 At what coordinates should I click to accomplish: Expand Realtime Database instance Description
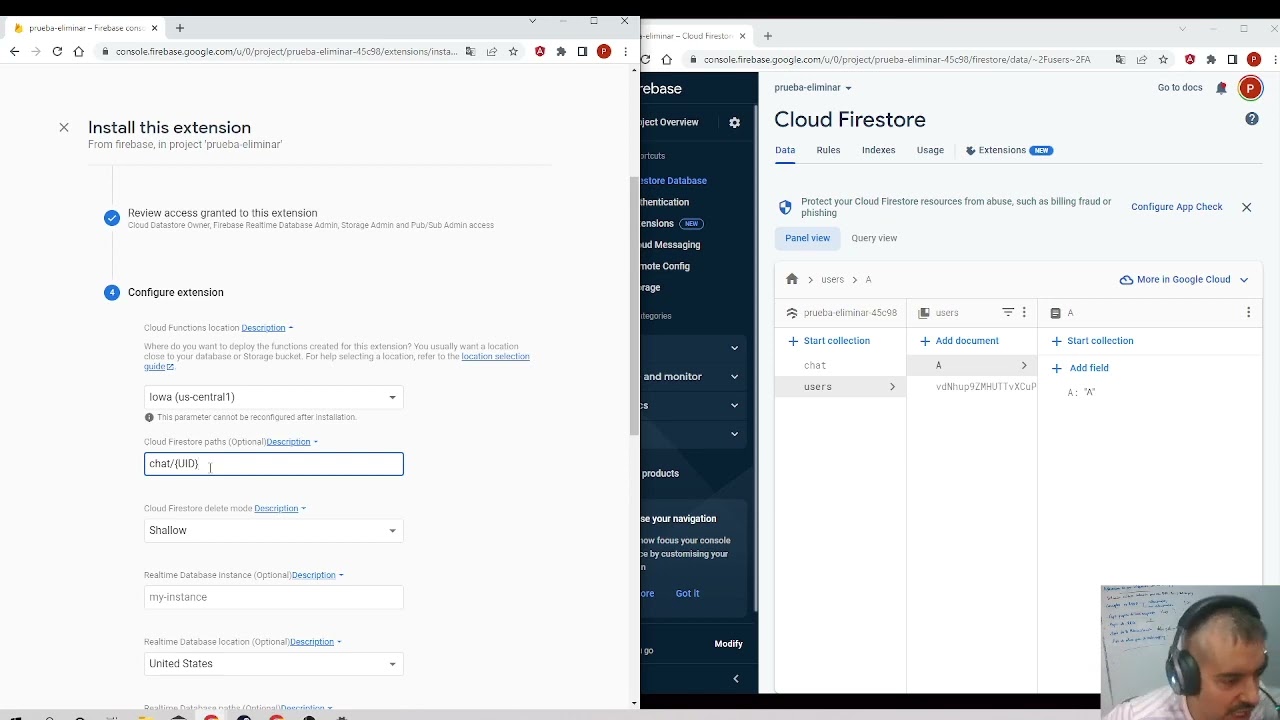(x=318, y=575)
